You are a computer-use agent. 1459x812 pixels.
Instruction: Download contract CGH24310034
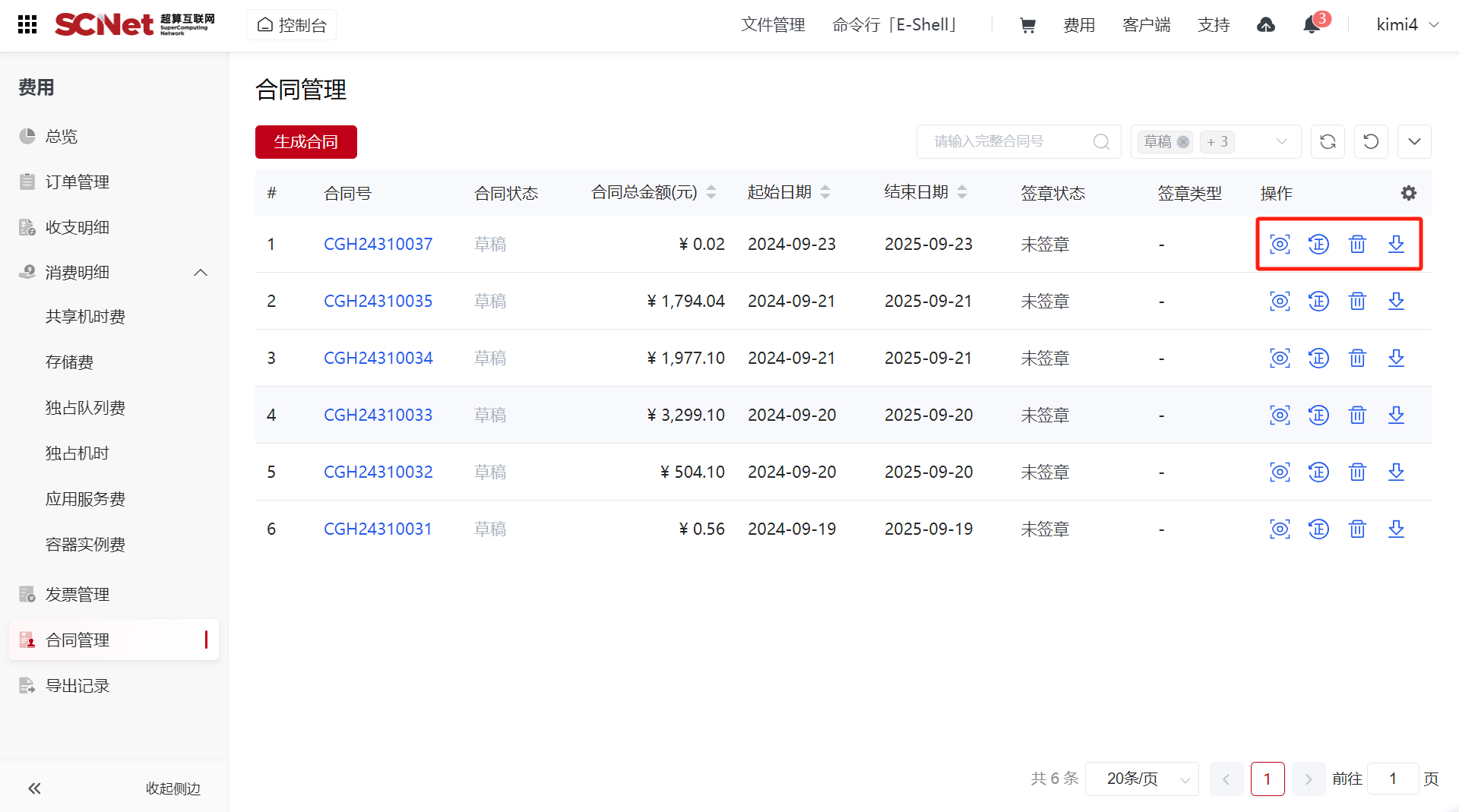coord(1396,358)
